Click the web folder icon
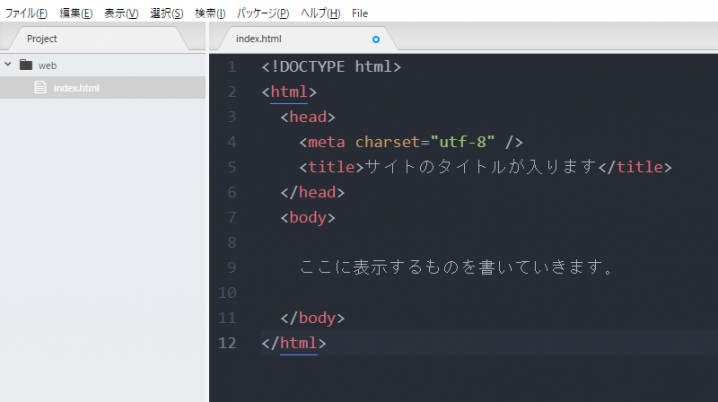This screenshot has width=718, height=402. (x=26, y=65)
